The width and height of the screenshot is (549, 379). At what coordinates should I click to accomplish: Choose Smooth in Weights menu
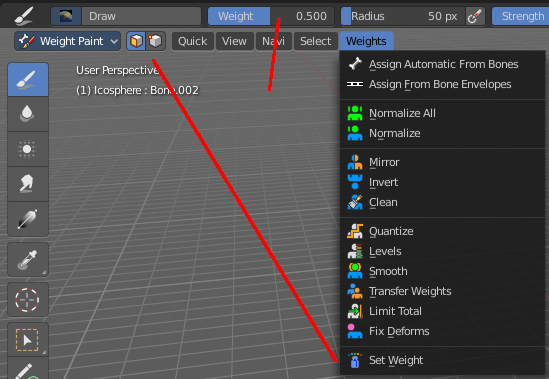point(443,271)
